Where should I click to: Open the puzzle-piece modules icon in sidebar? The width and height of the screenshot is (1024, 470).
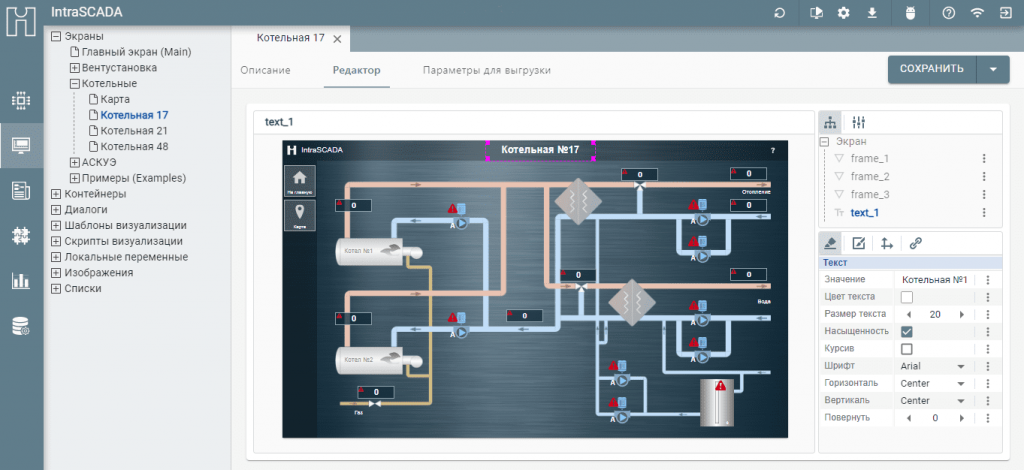pos(21,236)
